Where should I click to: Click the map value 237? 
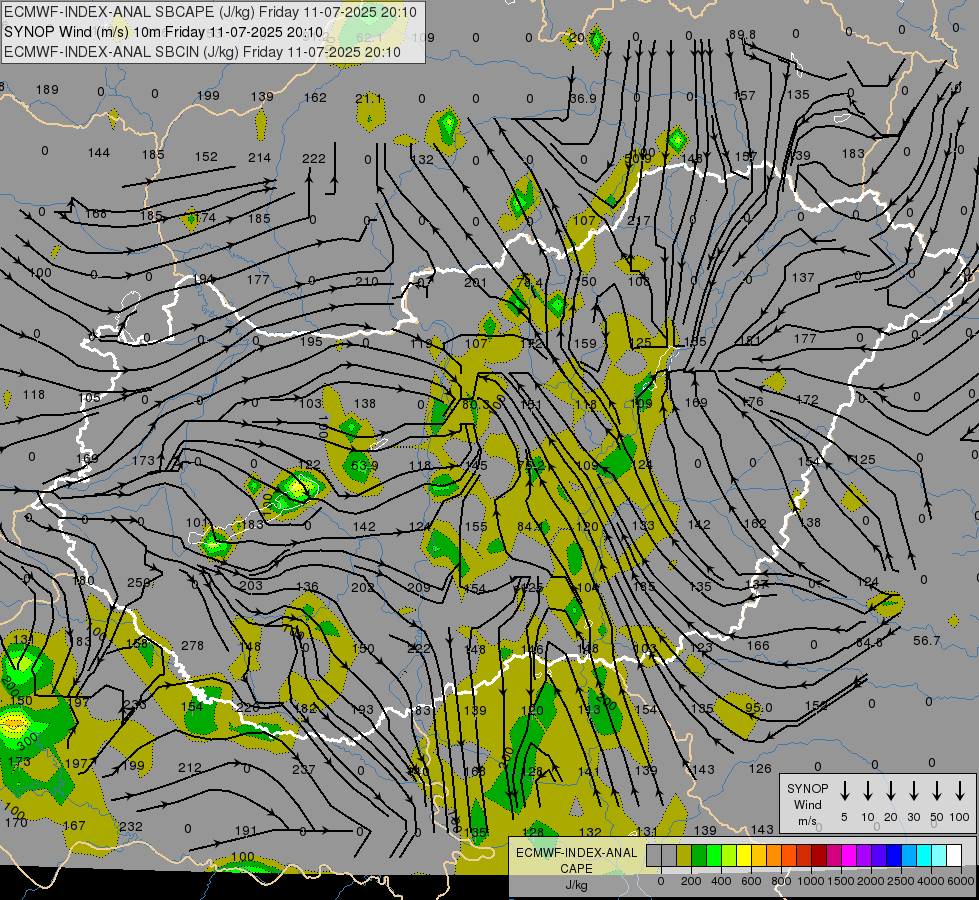(x=303, y=769)
